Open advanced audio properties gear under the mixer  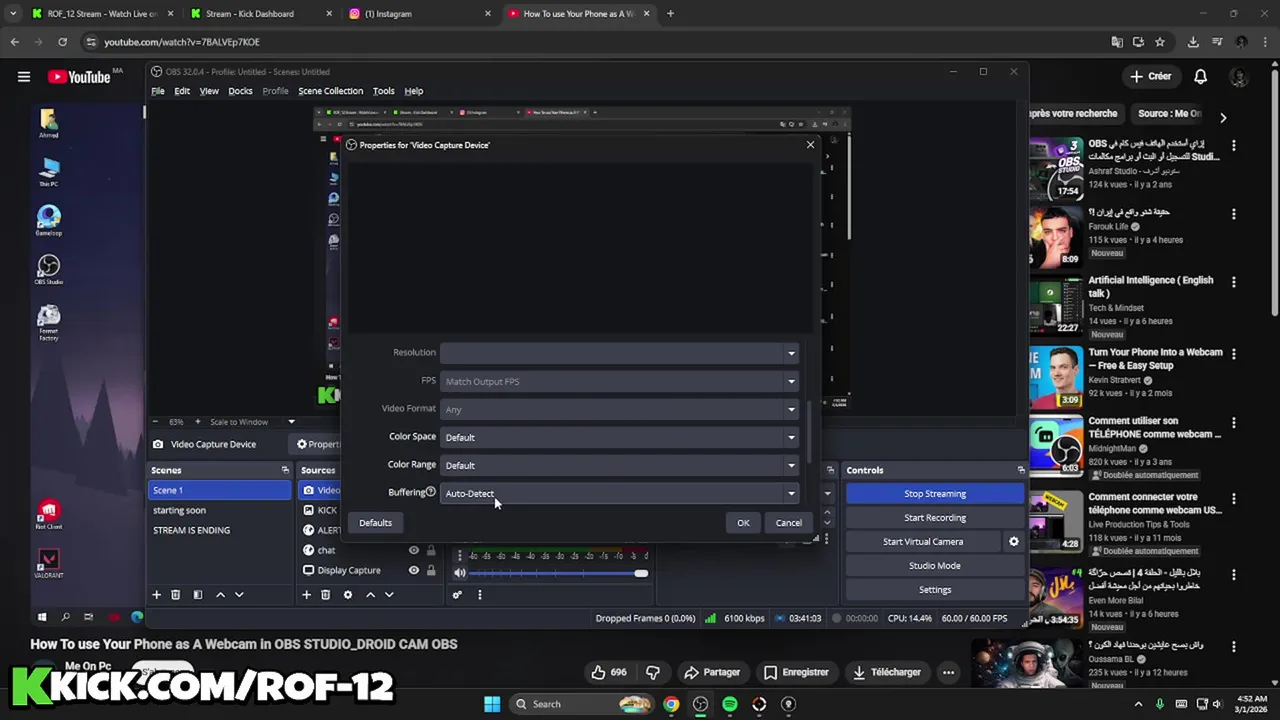pyautogui.click(x=457, y=594)
